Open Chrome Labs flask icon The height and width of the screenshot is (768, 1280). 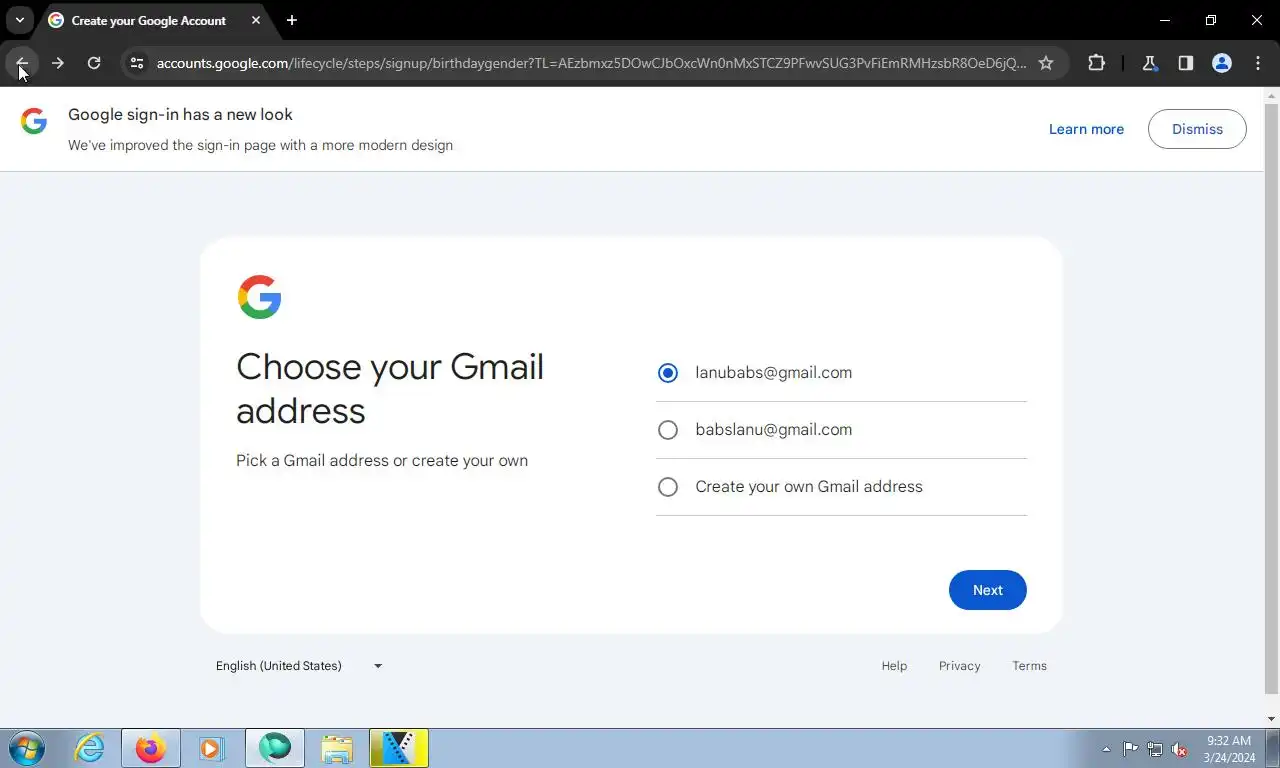(x=1150, y=63)
